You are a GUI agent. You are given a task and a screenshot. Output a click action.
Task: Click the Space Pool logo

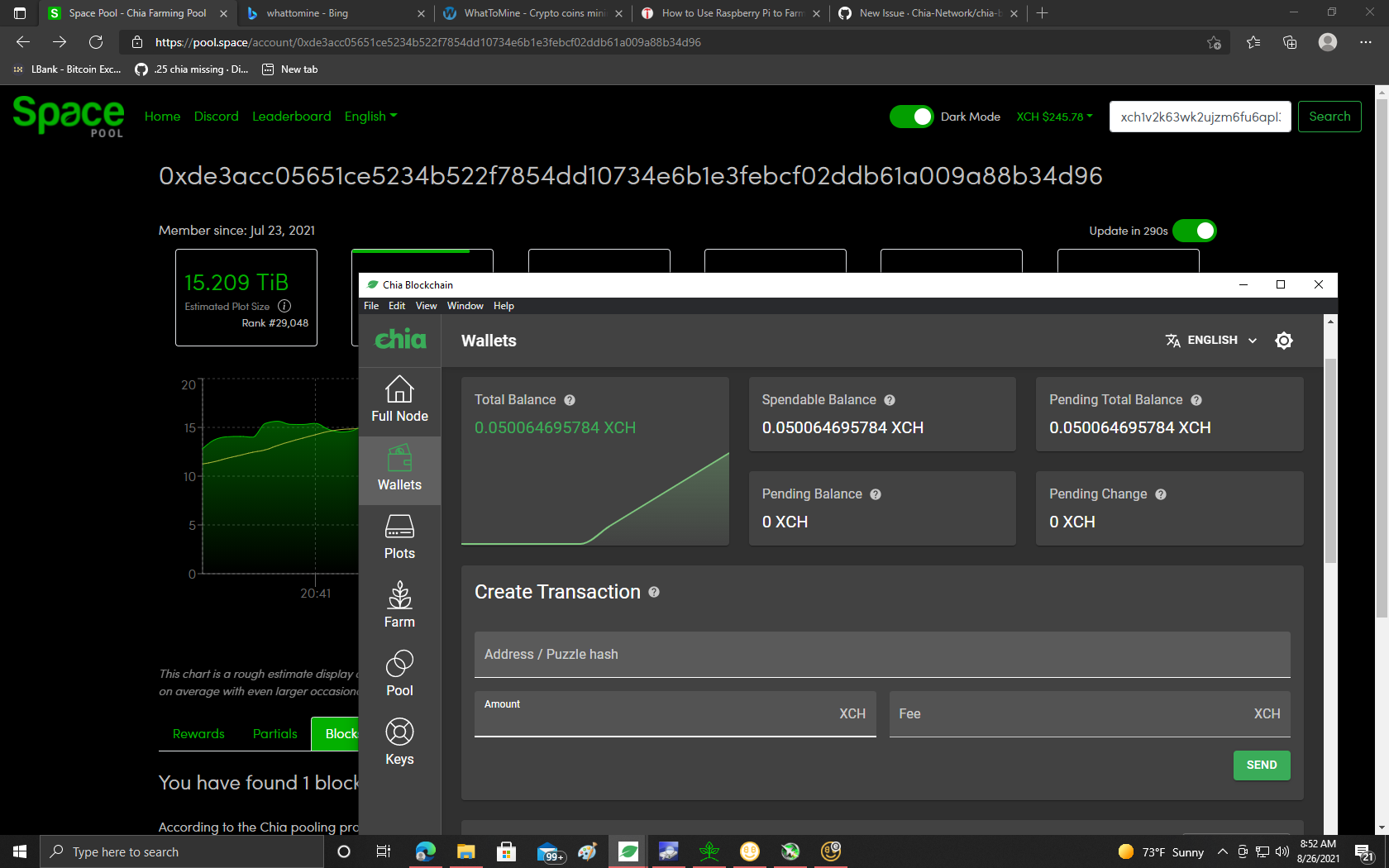click(x=69, y=116)
